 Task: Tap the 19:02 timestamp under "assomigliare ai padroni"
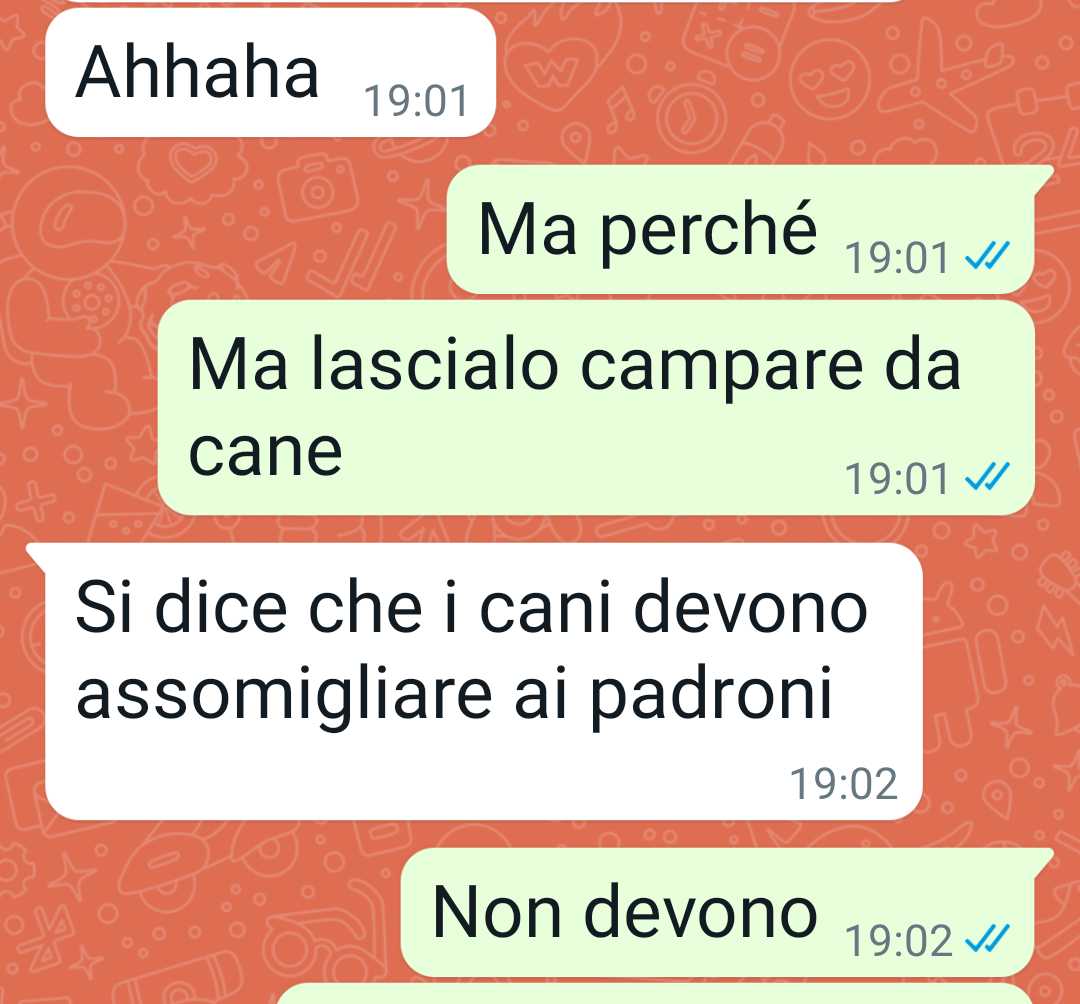point(844,784)
